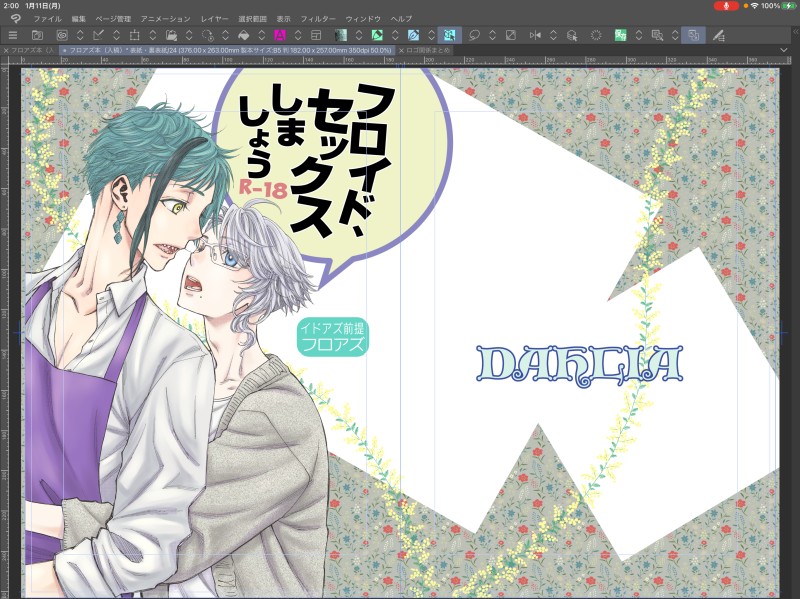Click the horizontal ruler above the canvas

click(x=398, y=60)
